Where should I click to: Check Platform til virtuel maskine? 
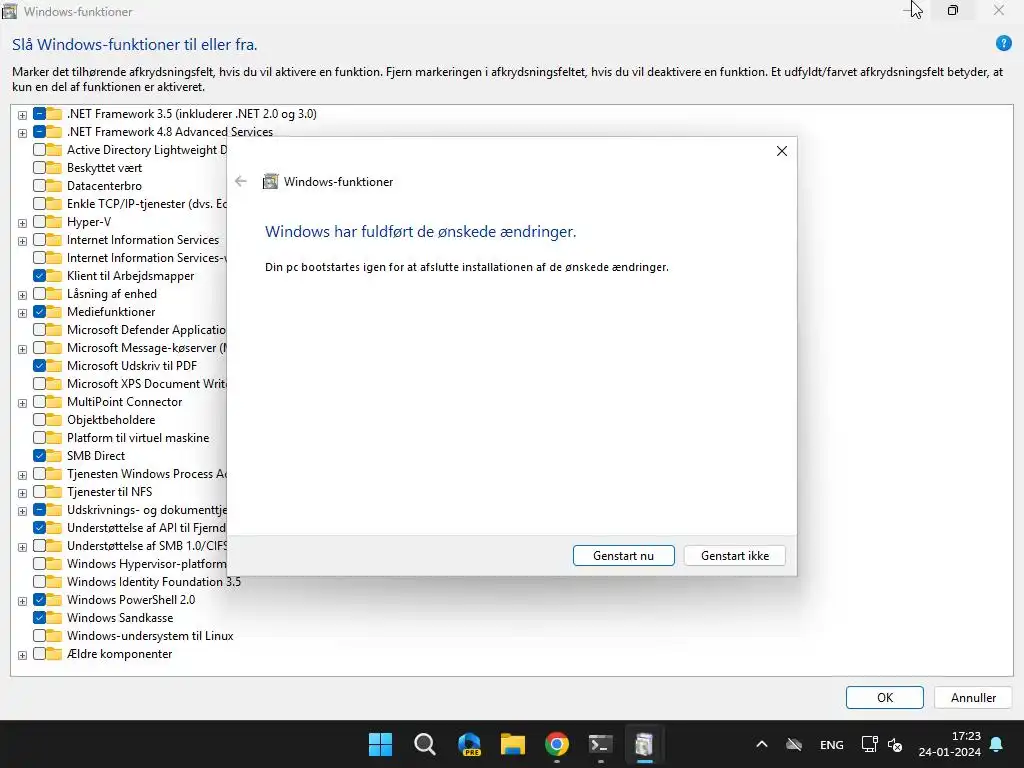(39, 438)
